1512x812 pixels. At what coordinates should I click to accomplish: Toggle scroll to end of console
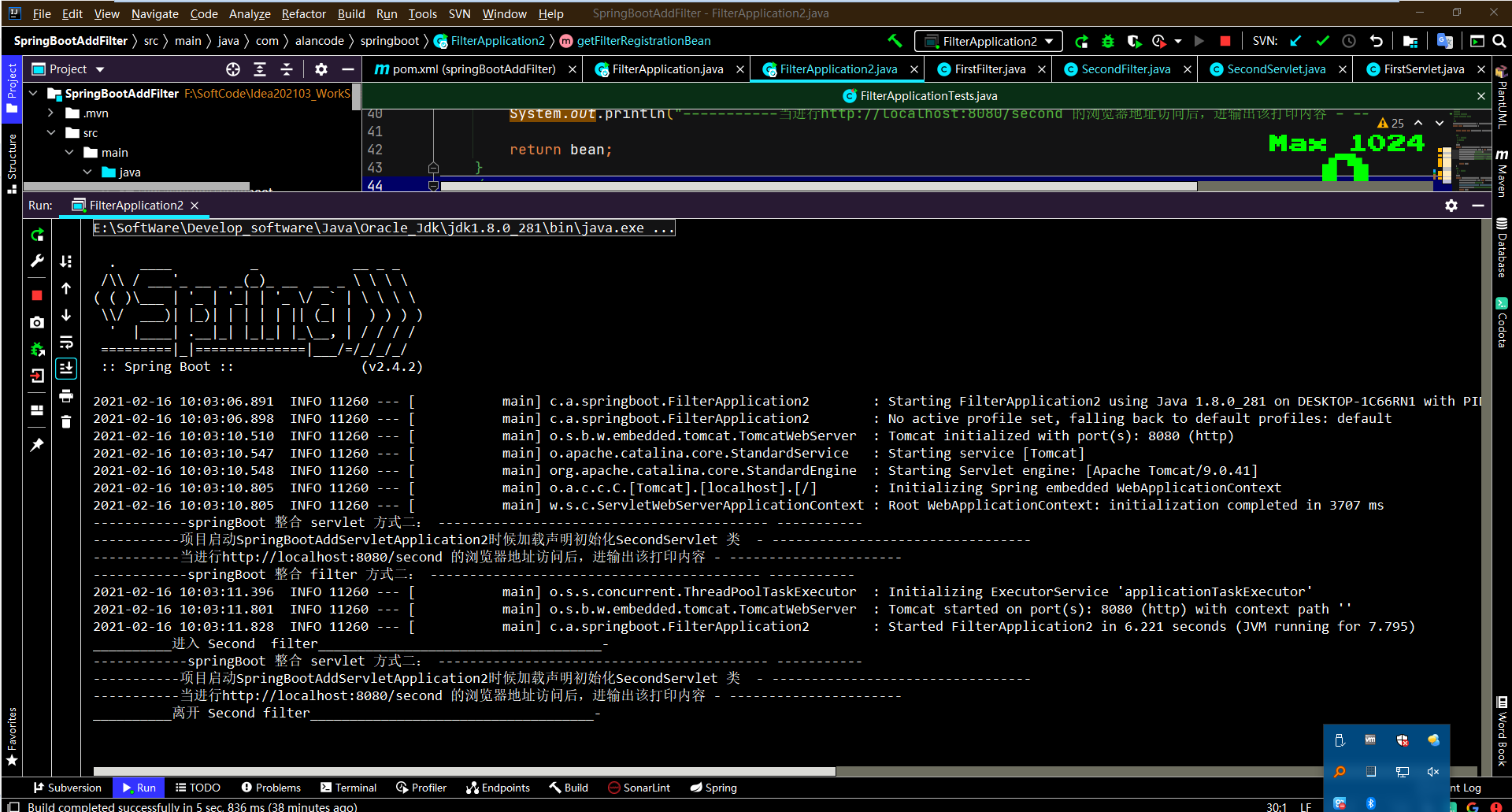(x=66, y=369)
